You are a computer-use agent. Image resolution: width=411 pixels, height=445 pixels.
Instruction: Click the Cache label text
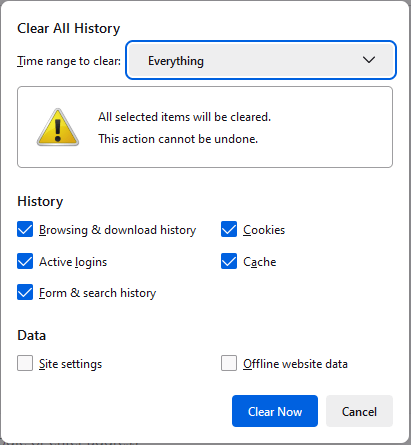pyautogui.click(x=260, y=262)
